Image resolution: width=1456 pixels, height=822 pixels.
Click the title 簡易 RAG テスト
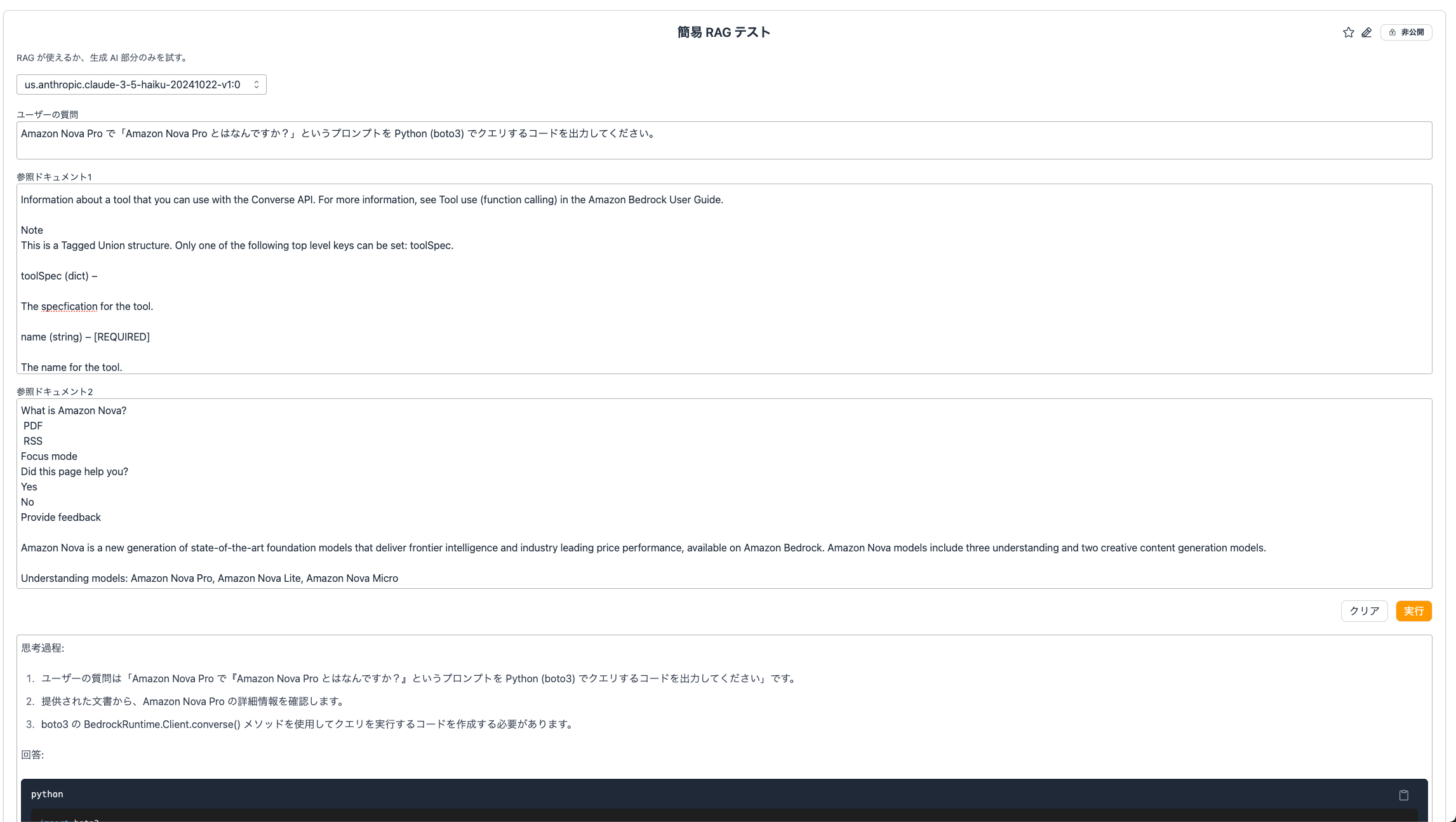723,32
